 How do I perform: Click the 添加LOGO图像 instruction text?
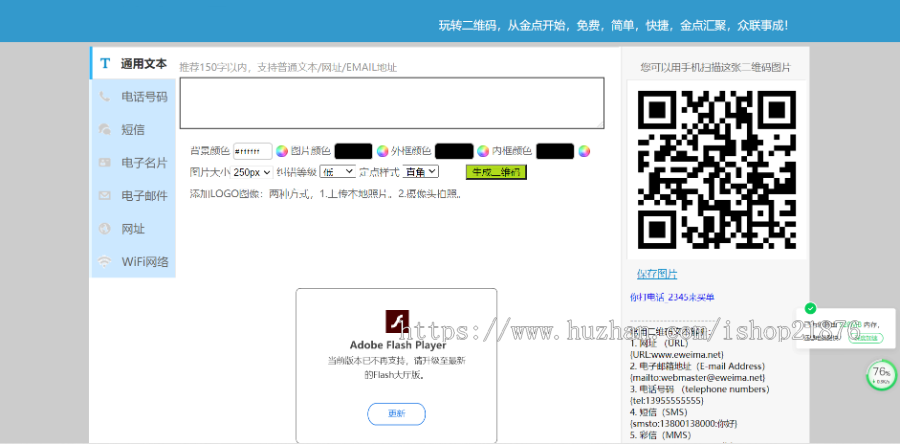(326, 194)
